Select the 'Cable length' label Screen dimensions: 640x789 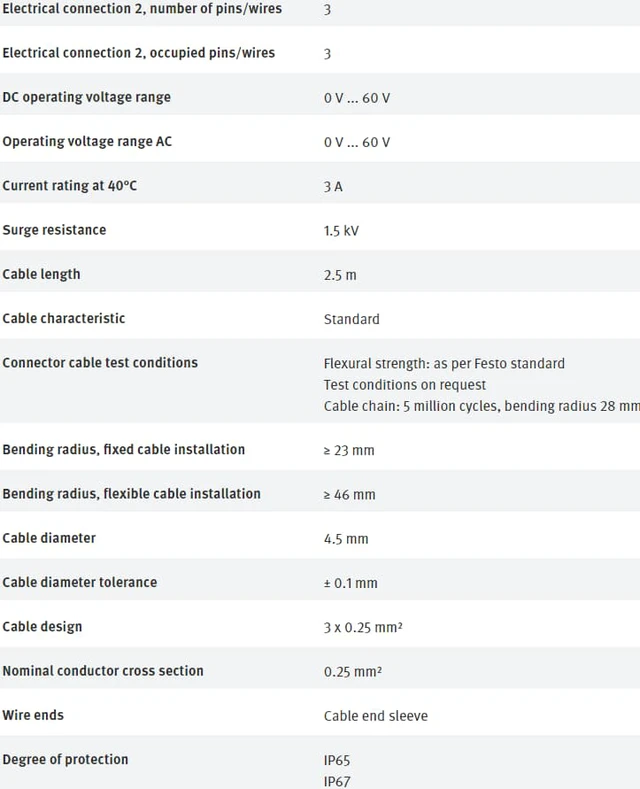click(x=41, y=274)
